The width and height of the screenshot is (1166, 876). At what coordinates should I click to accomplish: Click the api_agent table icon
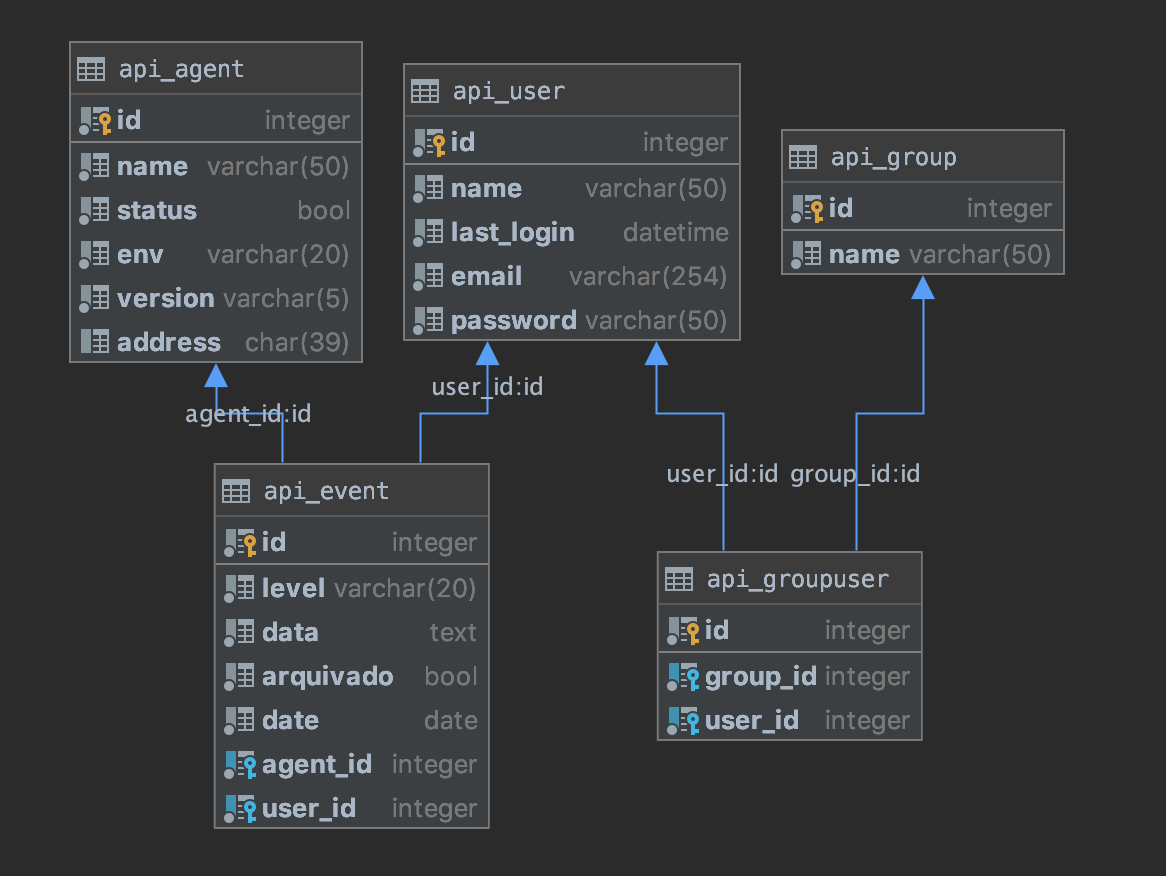coord(91,69)
